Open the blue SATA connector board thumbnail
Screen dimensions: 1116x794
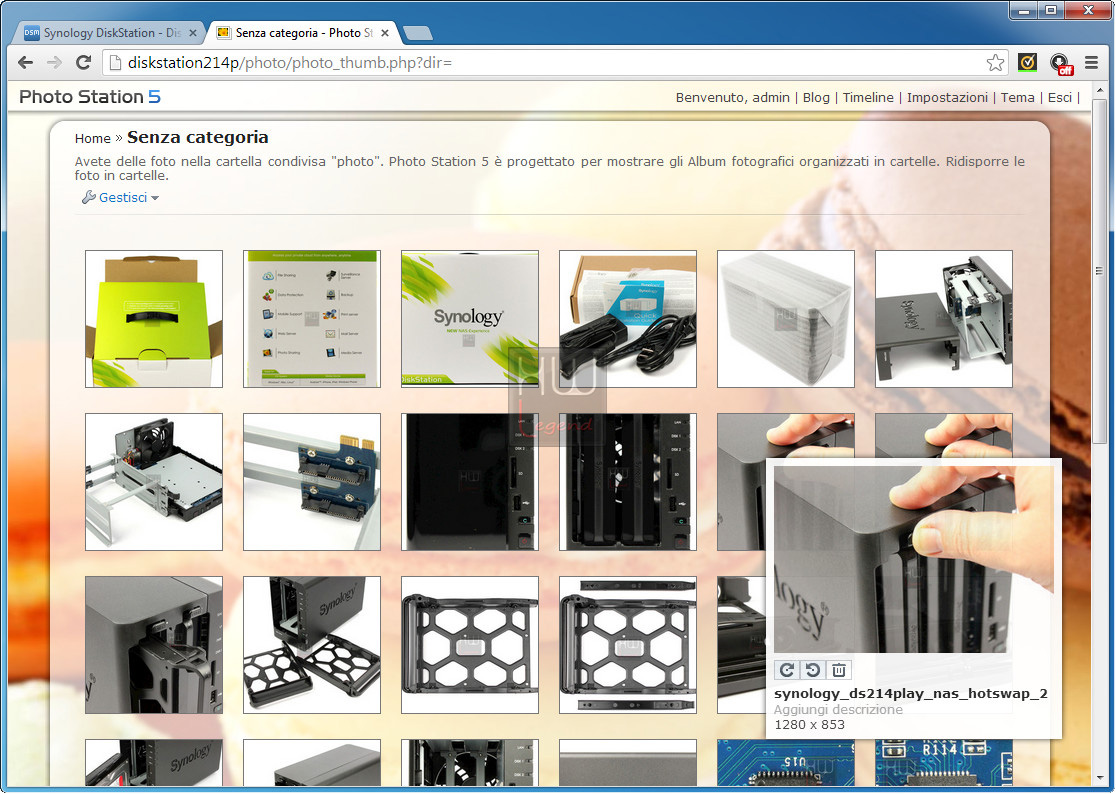pyautogui.click(x=312, y=482)
